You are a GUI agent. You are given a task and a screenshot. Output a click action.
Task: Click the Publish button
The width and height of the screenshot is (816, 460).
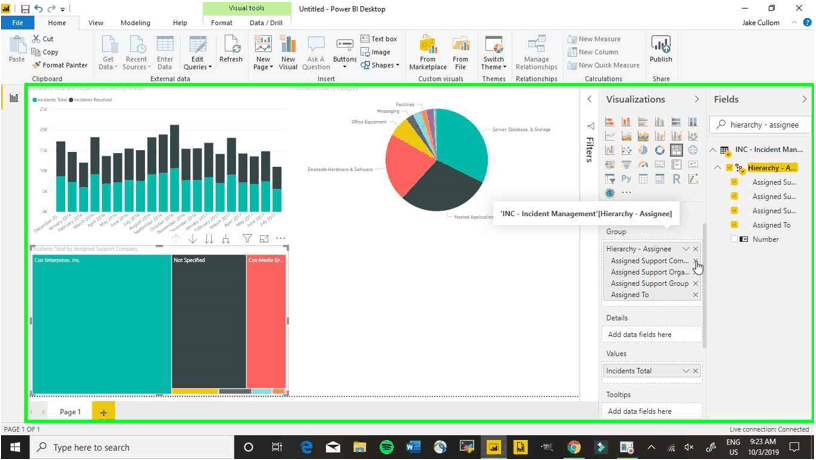click(660, 49)
